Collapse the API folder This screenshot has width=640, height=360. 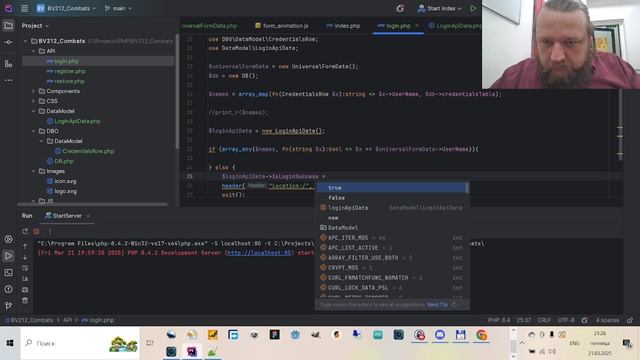(33, 51)
